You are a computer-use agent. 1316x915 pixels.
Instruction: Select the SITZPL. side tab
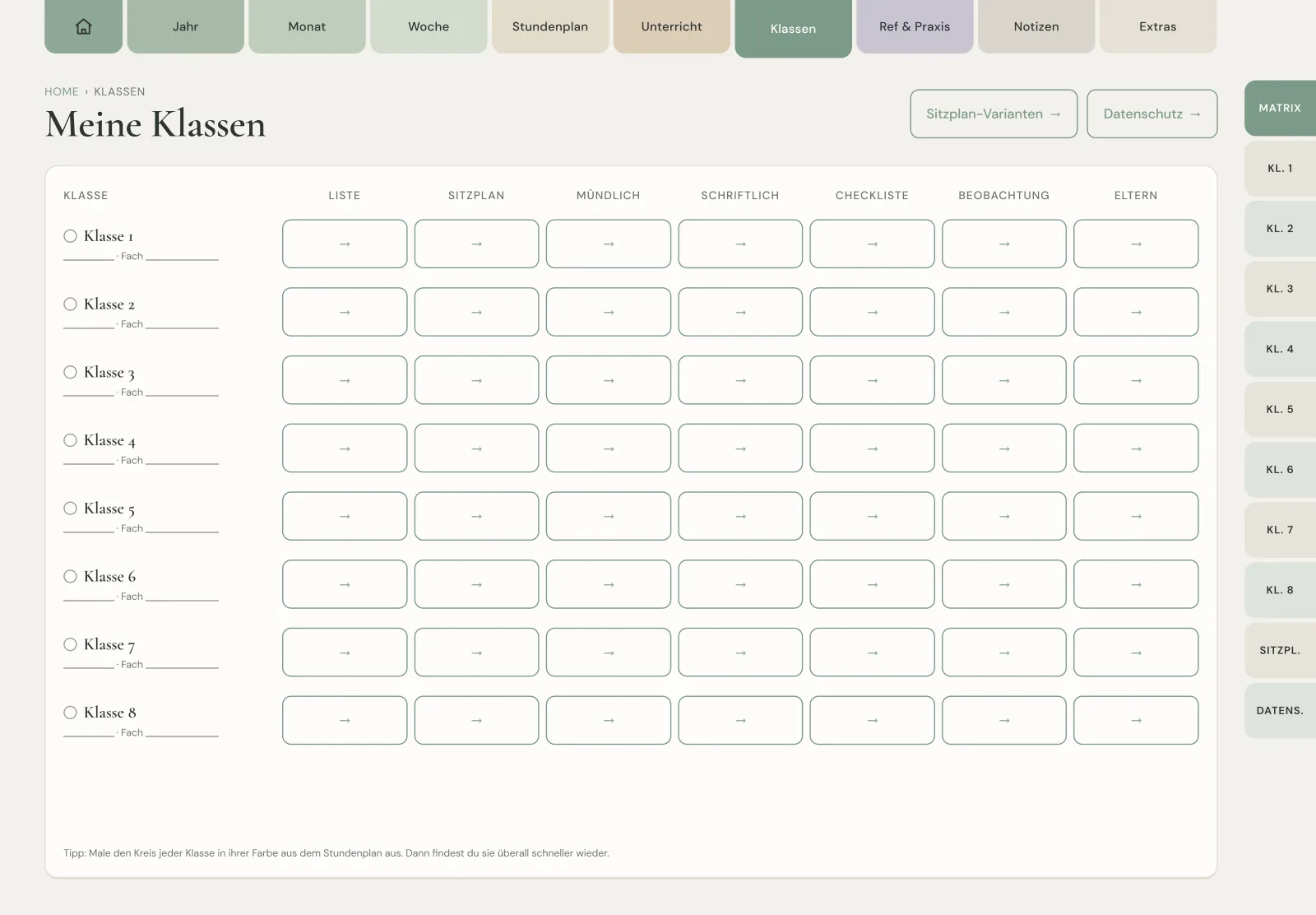[x=1280, y=650]
